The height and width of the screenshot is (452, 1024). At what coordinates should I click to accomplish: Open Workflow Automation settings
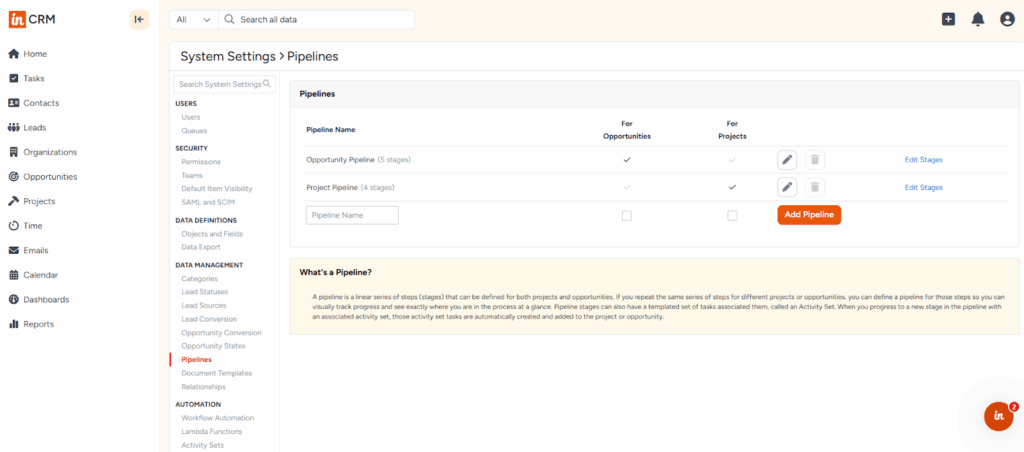pyautogui.click(x=217, y=418)
